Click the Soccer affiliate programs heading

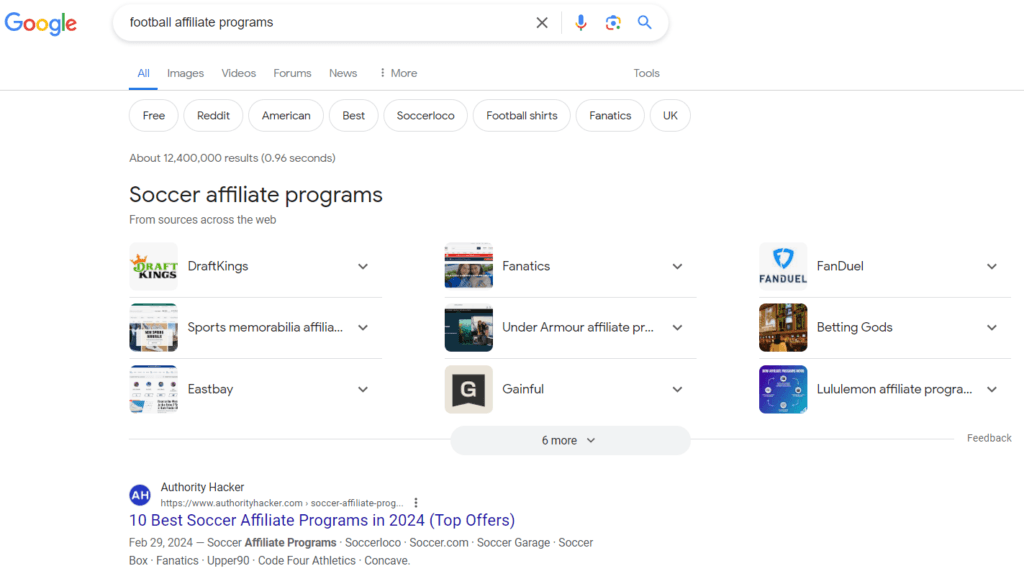coord(256,195)
